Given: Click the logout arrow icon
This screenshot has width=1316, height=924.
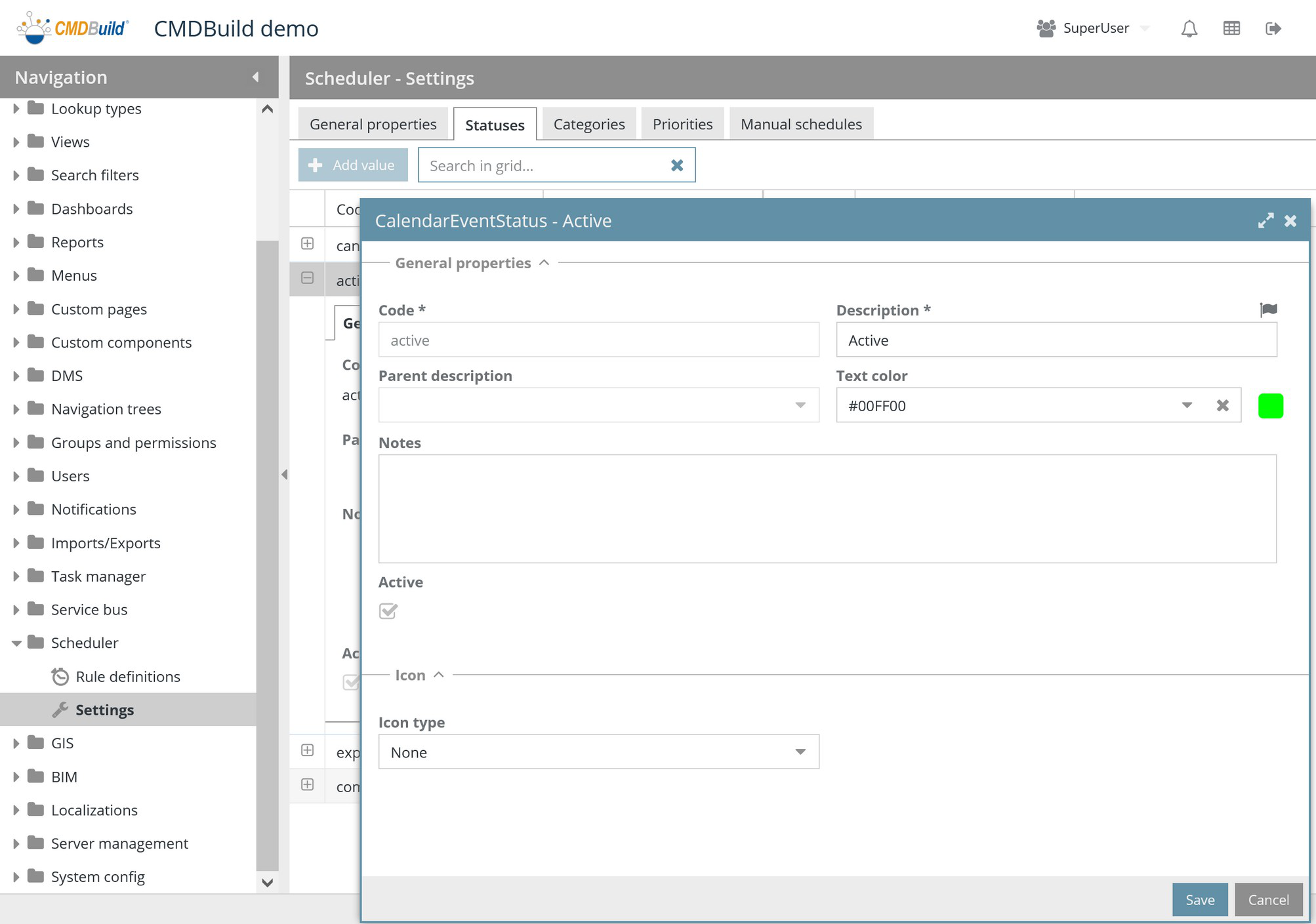Looking at the screenshot, I should [x=1273, y=29].
